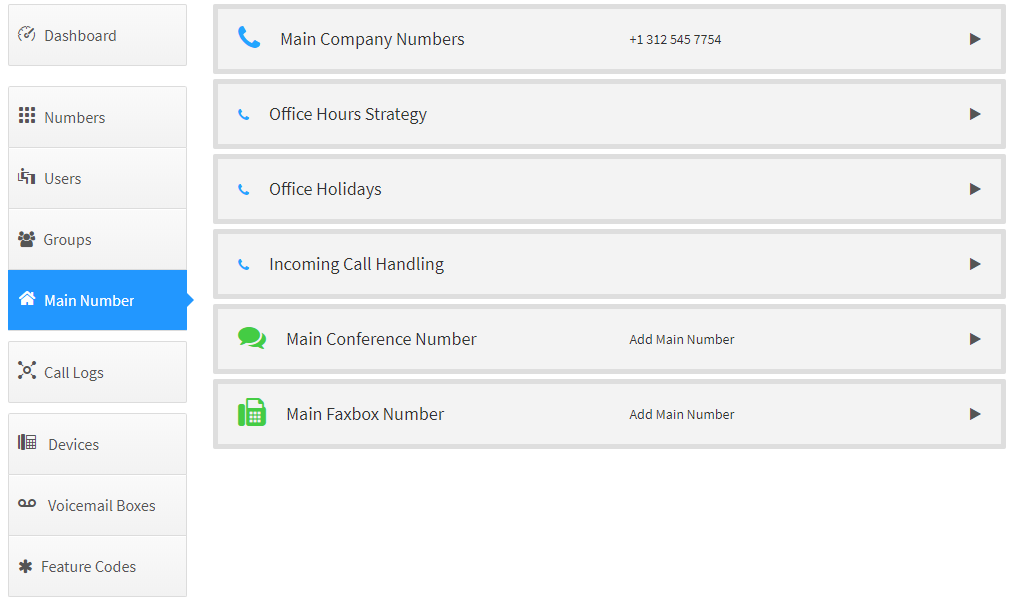
Task: Open the Dashboard menu item
Action: click(97, 35)
